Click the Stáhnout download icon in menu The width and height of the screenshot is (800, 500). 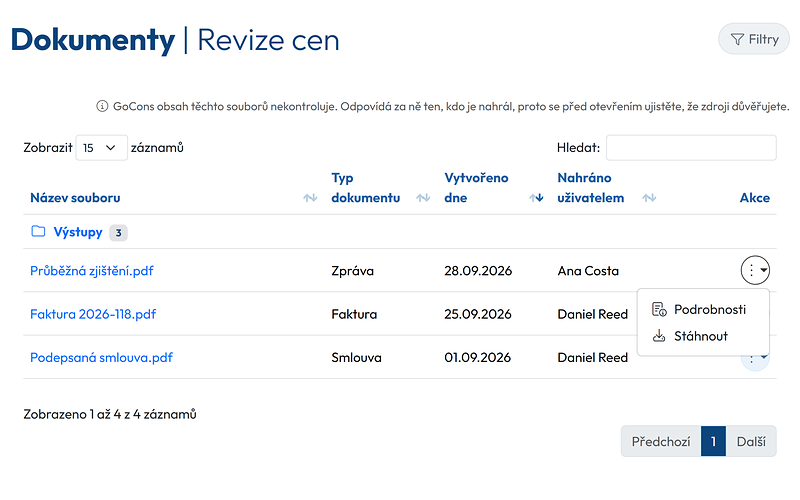tap(659, 336)
